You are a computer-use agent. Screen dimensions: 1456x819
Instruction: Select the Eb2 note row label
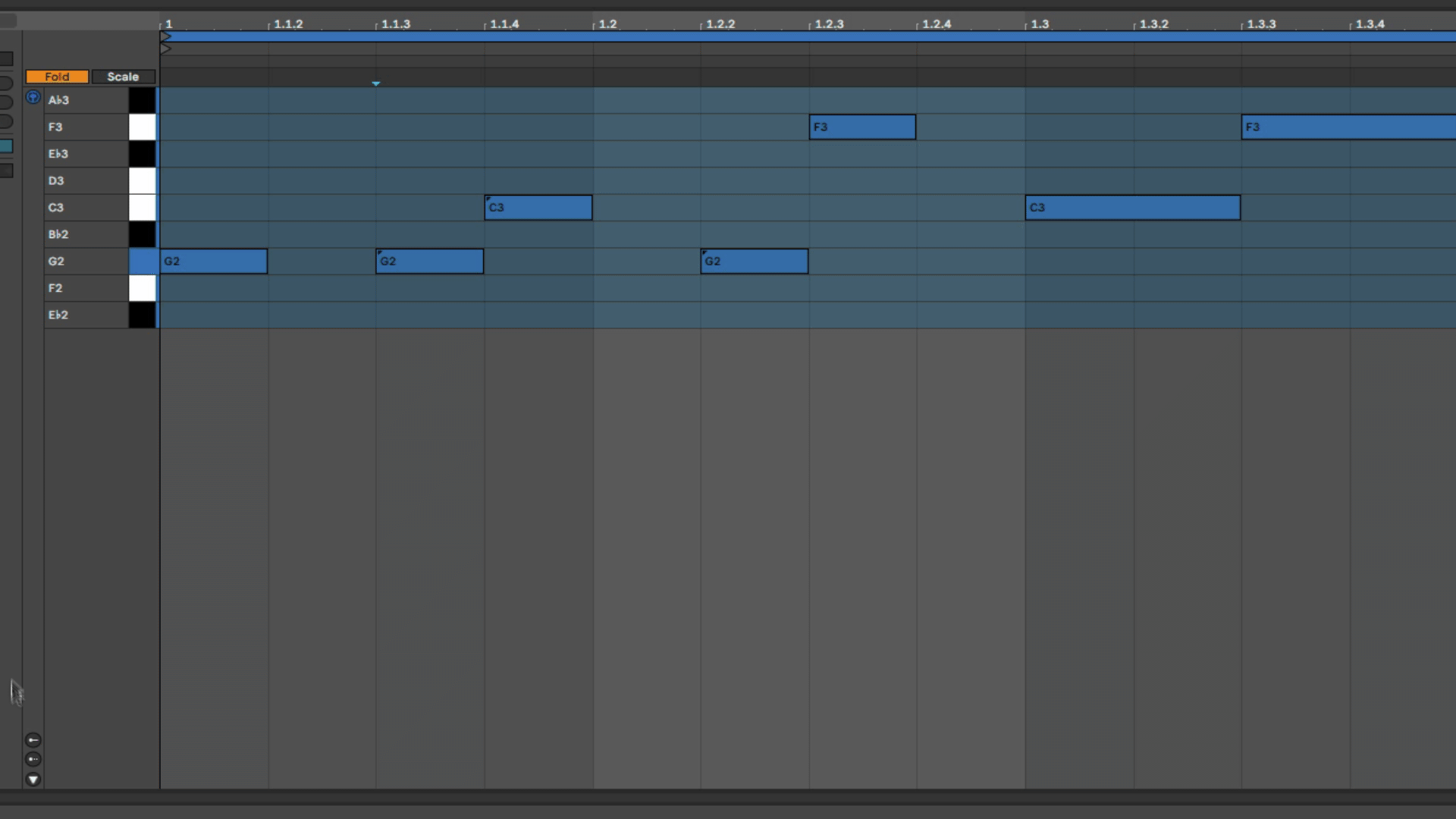[x=58, y=315]
